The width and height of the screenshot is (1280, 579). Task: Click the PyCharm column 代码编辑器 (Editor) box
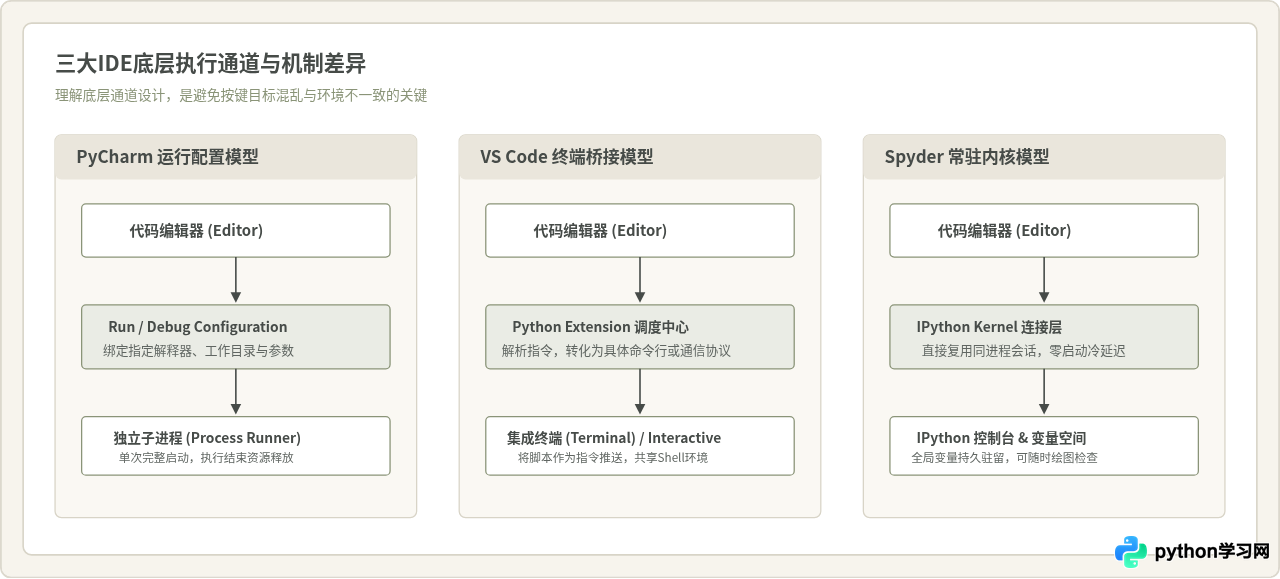coord(236,230)
